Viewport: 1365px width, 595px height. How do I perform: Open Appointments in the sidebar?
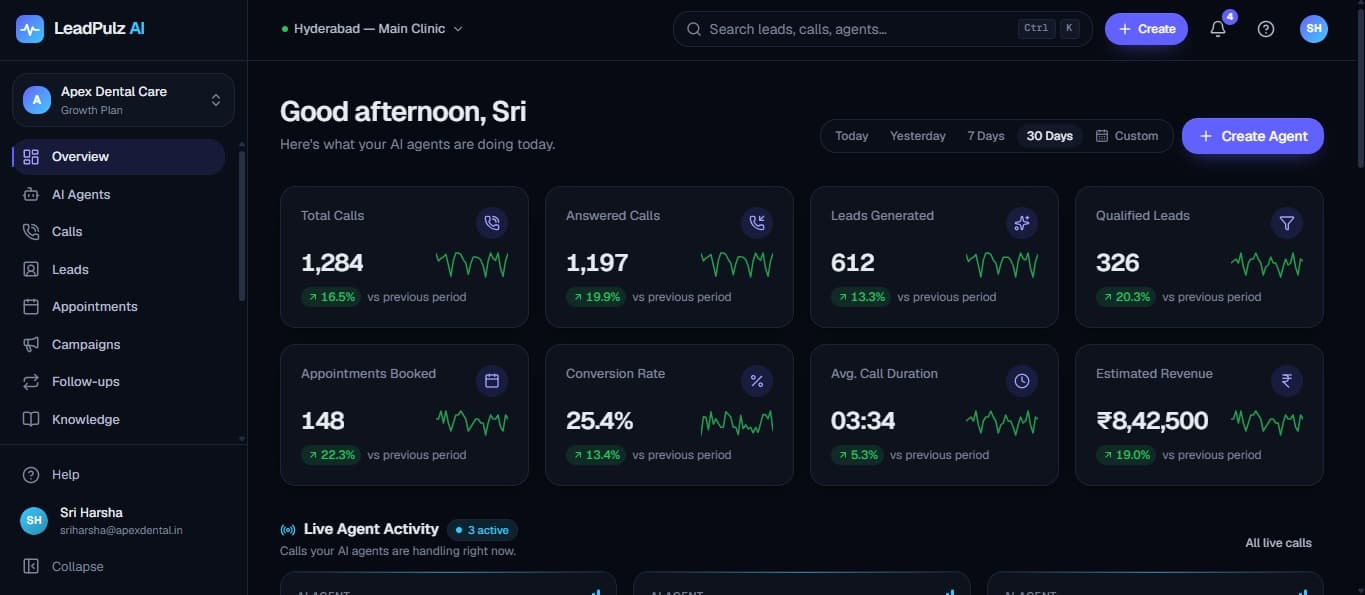118,306
